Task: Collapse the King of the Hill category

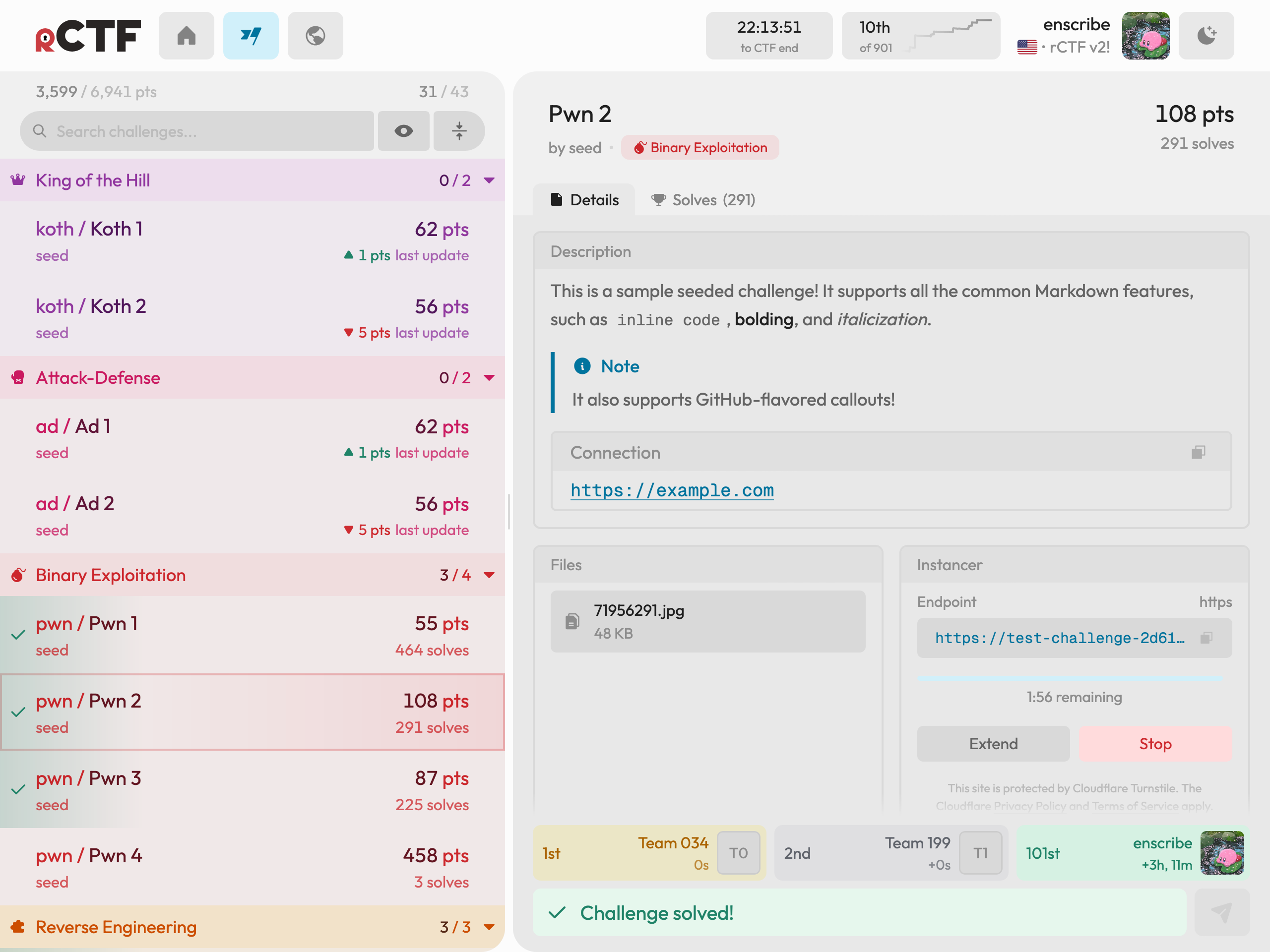Action: pyautogui.click(x=489, y=180)
